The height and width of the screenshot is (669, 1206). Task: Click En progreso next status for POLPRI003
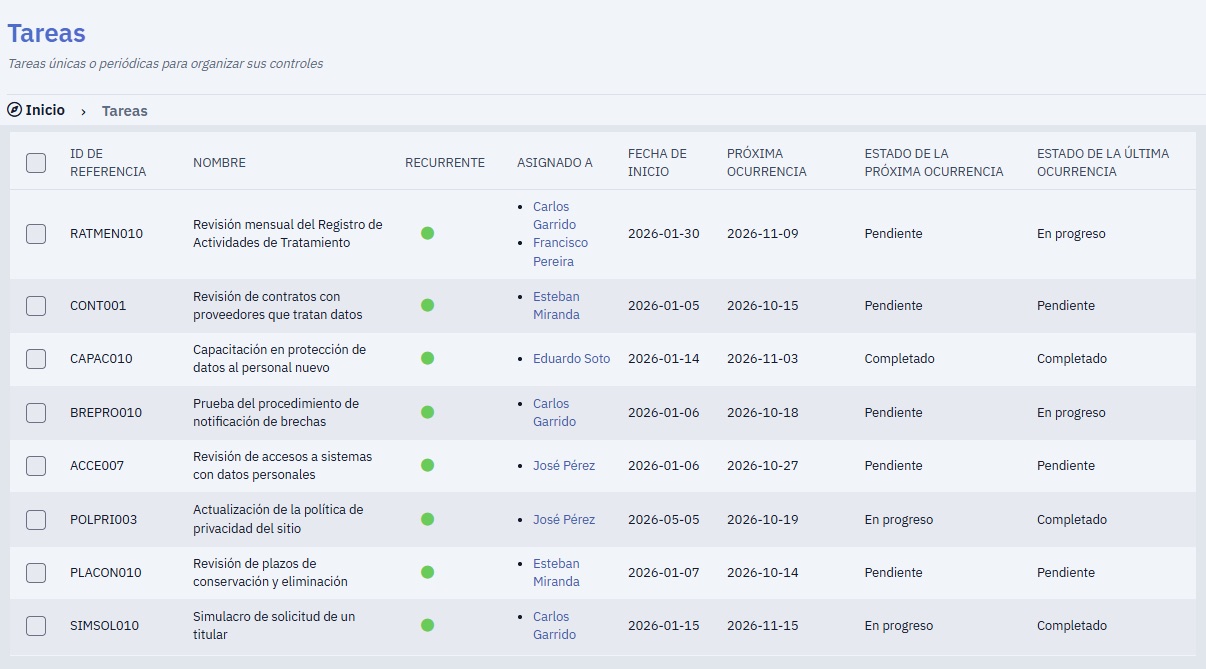coord(899,519)
